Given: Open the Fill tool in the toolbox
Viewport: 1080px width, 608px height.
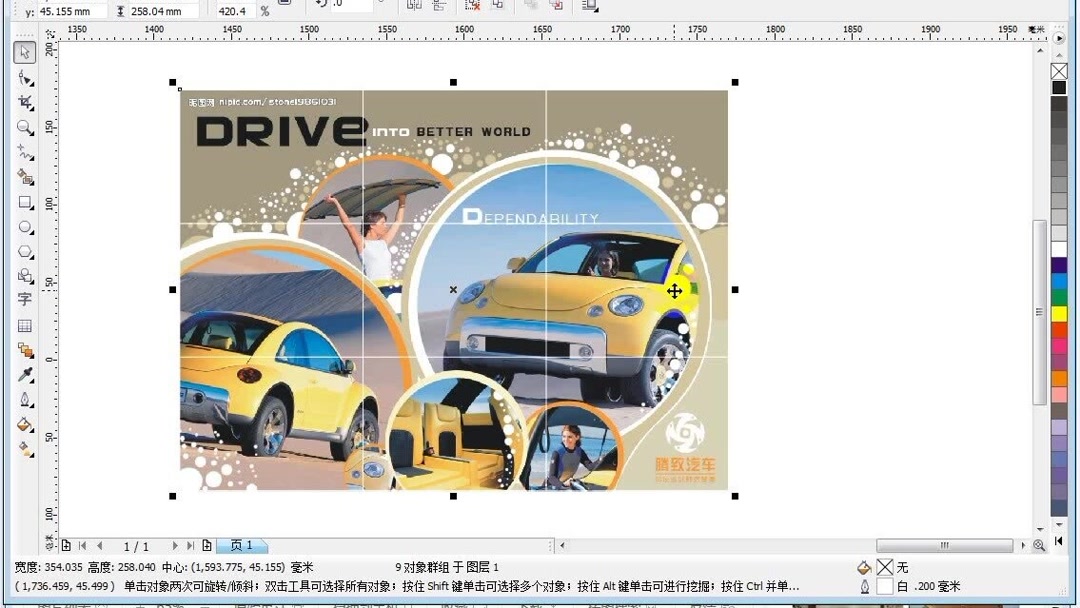Looking at the screenshot, I should pos(24,424).
